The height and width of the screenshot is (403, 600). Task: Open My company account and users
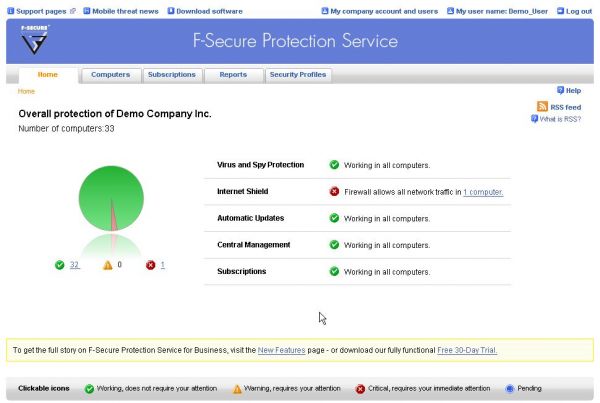point(384,11)
